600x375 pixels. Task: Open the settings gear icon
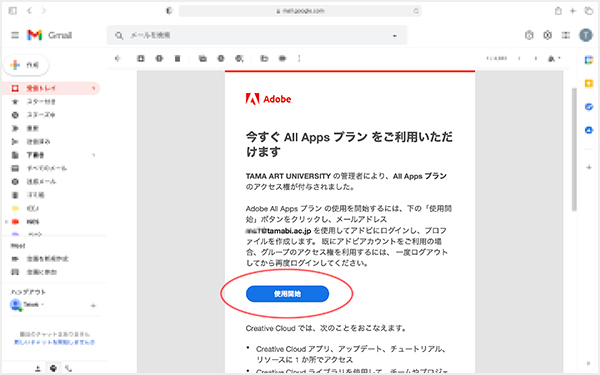548,35
